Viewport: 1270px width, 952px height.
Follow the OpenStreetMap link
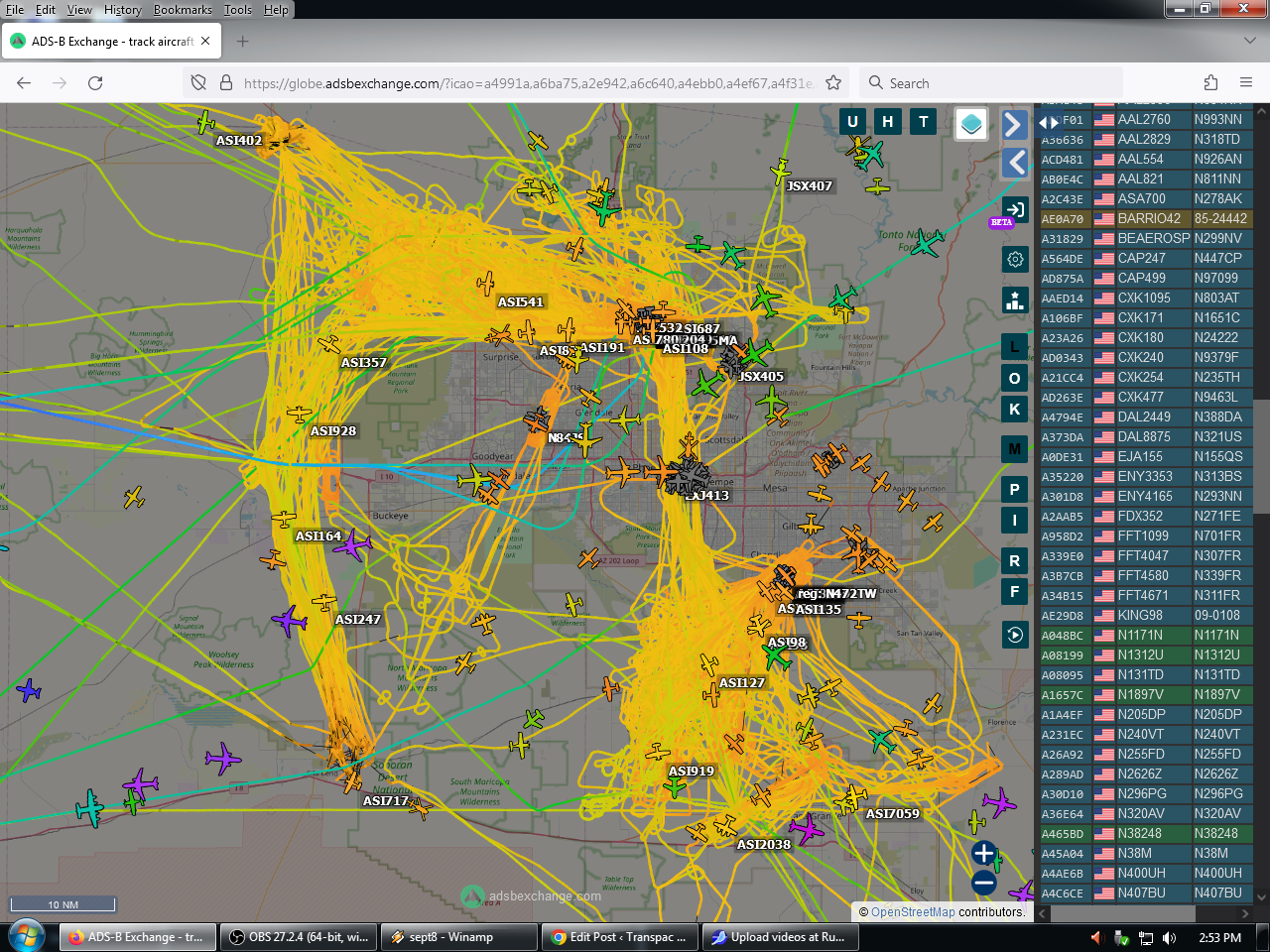[913, 912]
